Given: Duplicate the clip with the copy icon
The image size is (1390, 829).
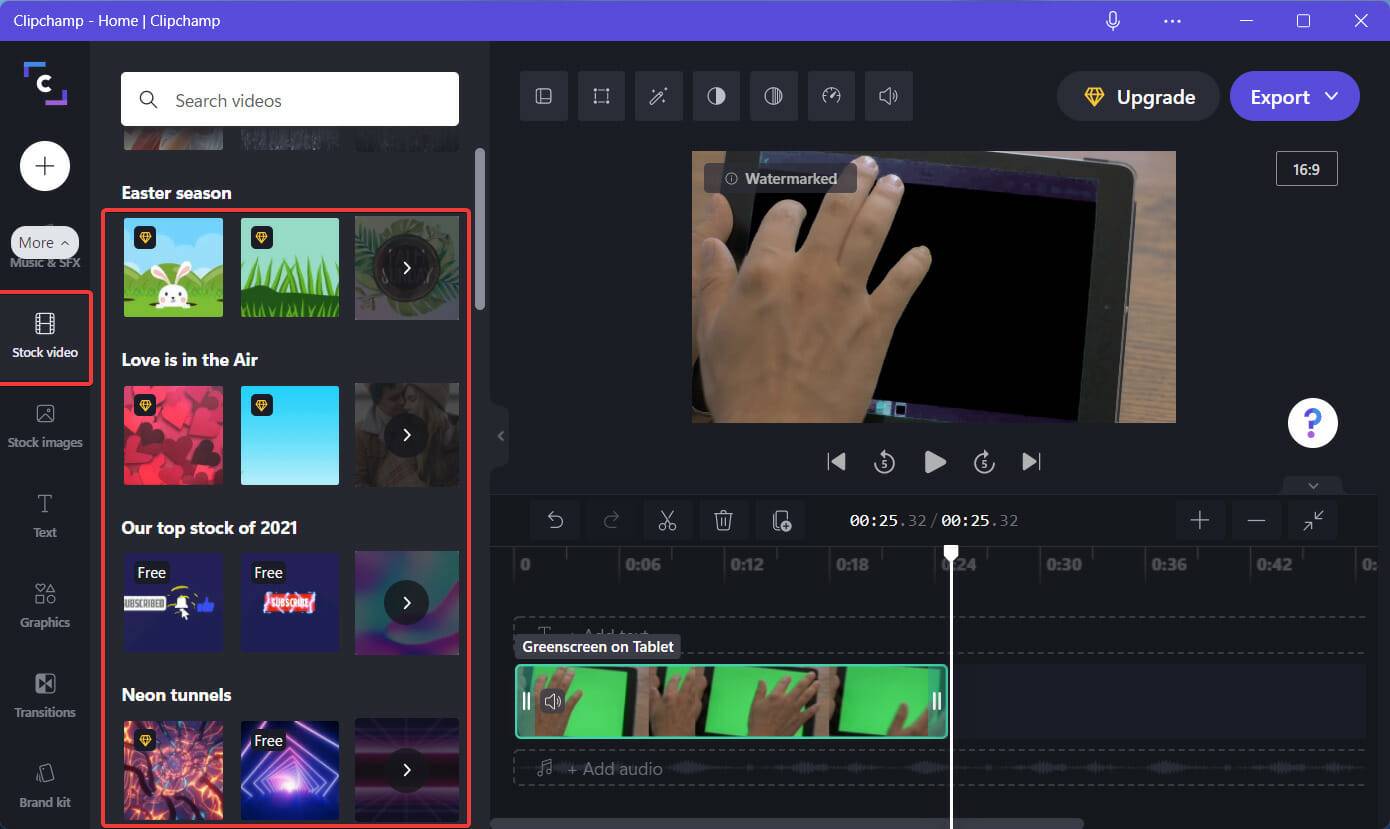Looking at the screenshot, I should pos(780,520).
